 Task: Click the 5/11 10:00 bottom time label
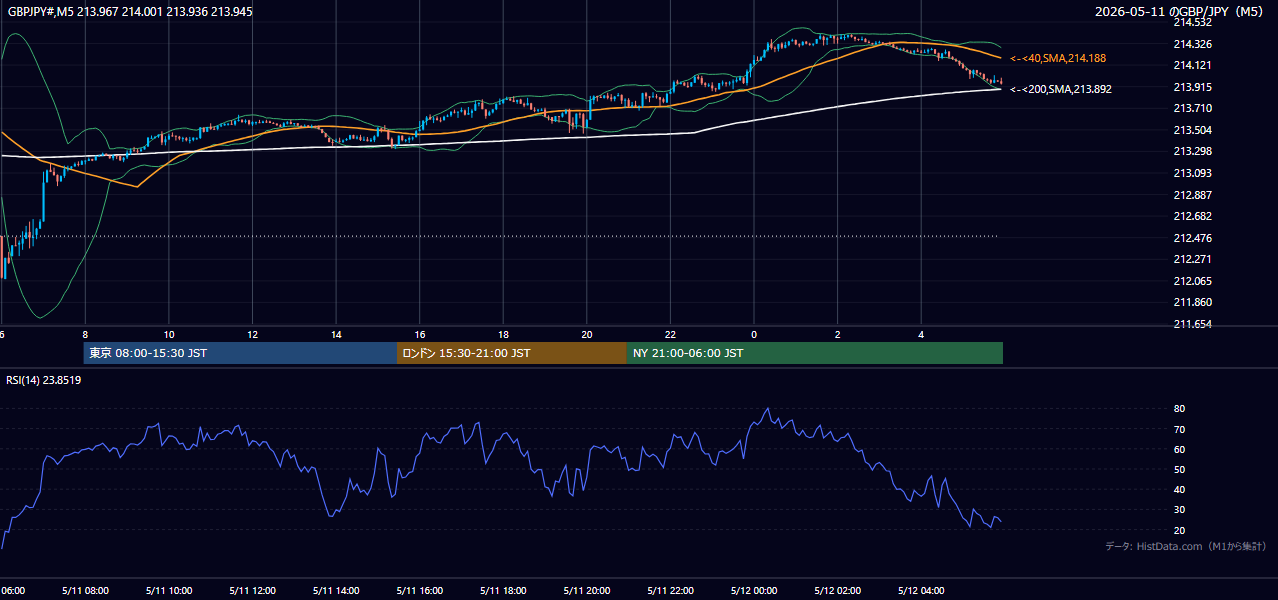[x=169, y=591]
